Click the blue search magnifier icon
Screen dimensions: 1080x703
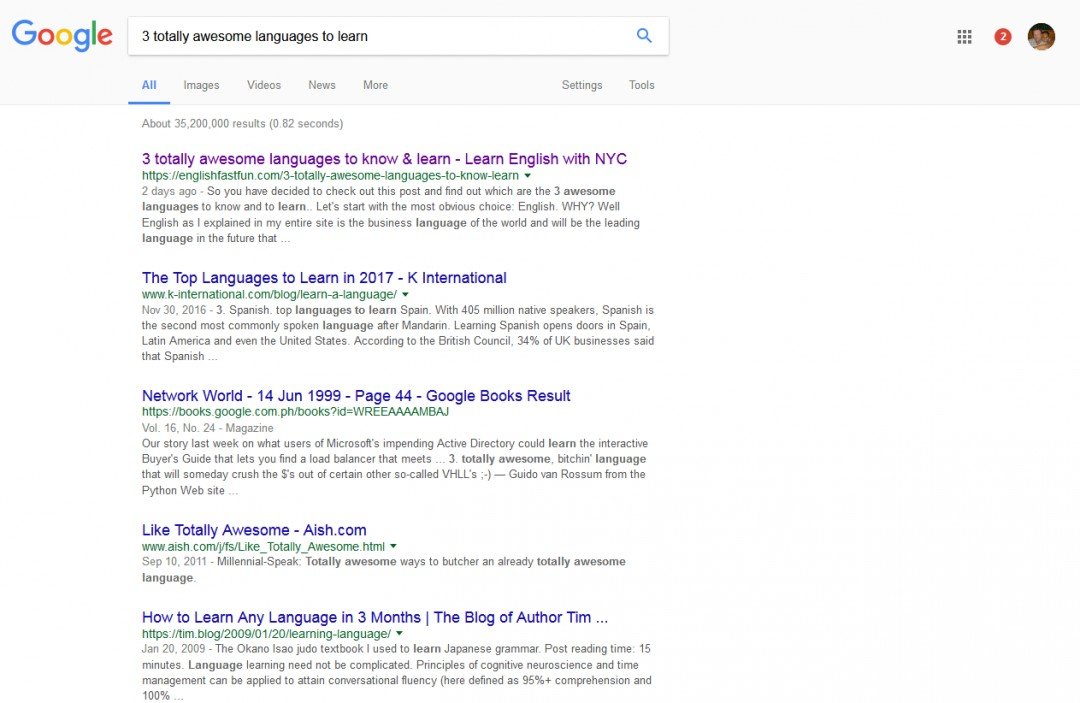click(x=644, y=35)
